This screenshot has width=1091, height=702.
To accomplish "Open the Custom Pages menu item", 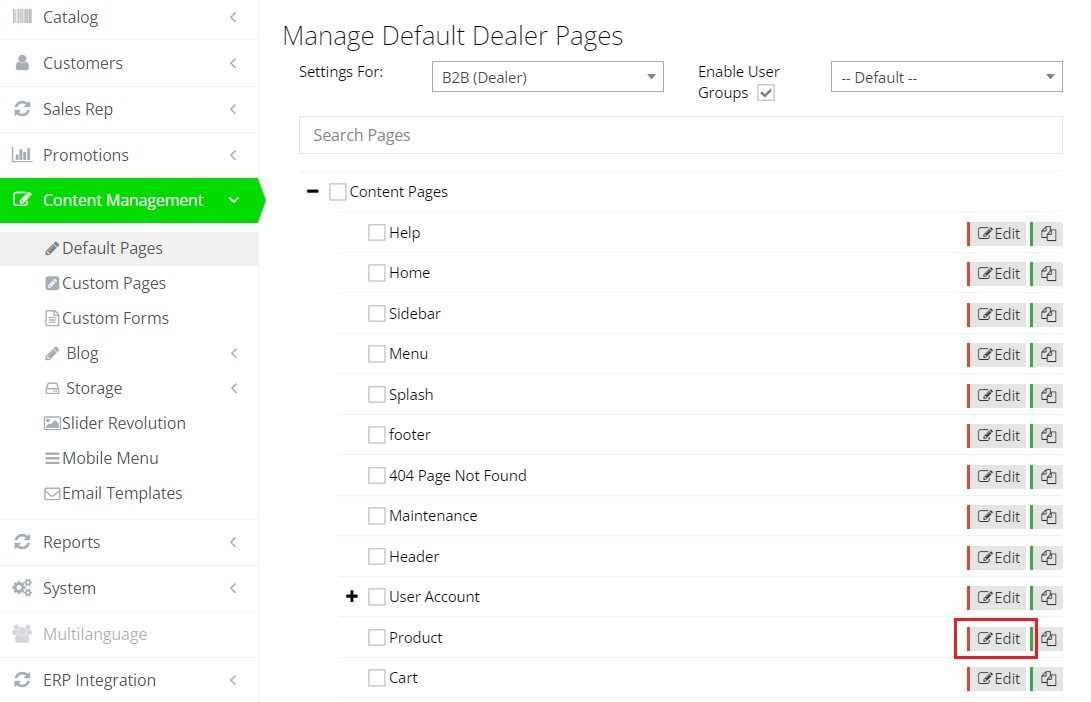I will pyautogui.click(x=113, y=283).
